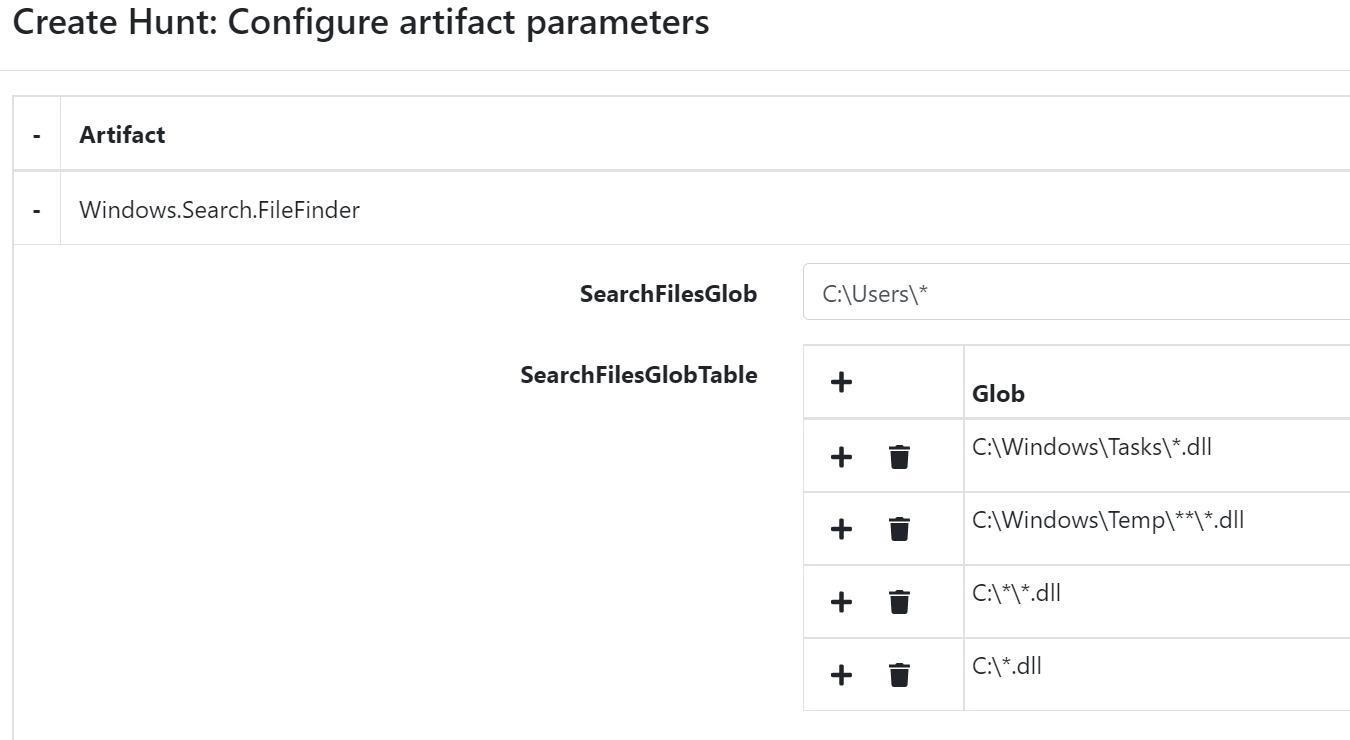This screenshot has width=1350, height=740.
Task: Delete the C:\*.dll glob row
Action: click(x=899, y=675)
